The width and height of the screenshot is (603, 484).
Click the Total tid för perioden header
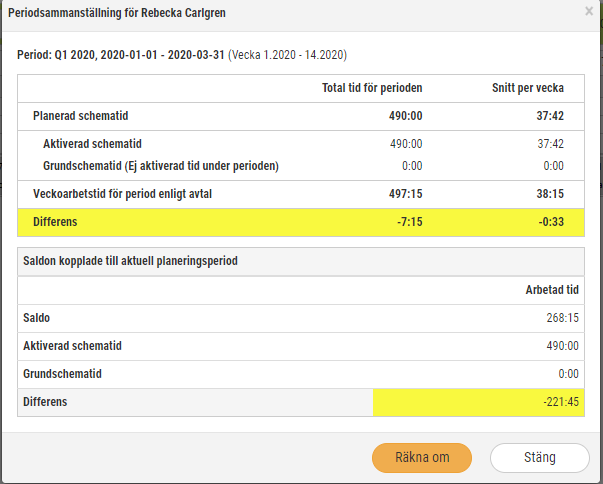pyautogui.click(x=372, y=88)
